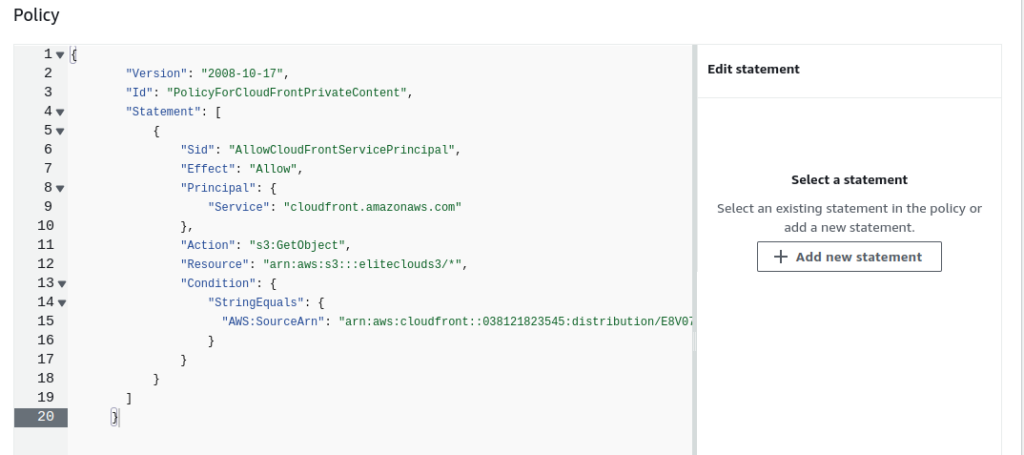Click the closing bracket on line 19
Screen dimensions: 1024x455
(x=129, y=398)
